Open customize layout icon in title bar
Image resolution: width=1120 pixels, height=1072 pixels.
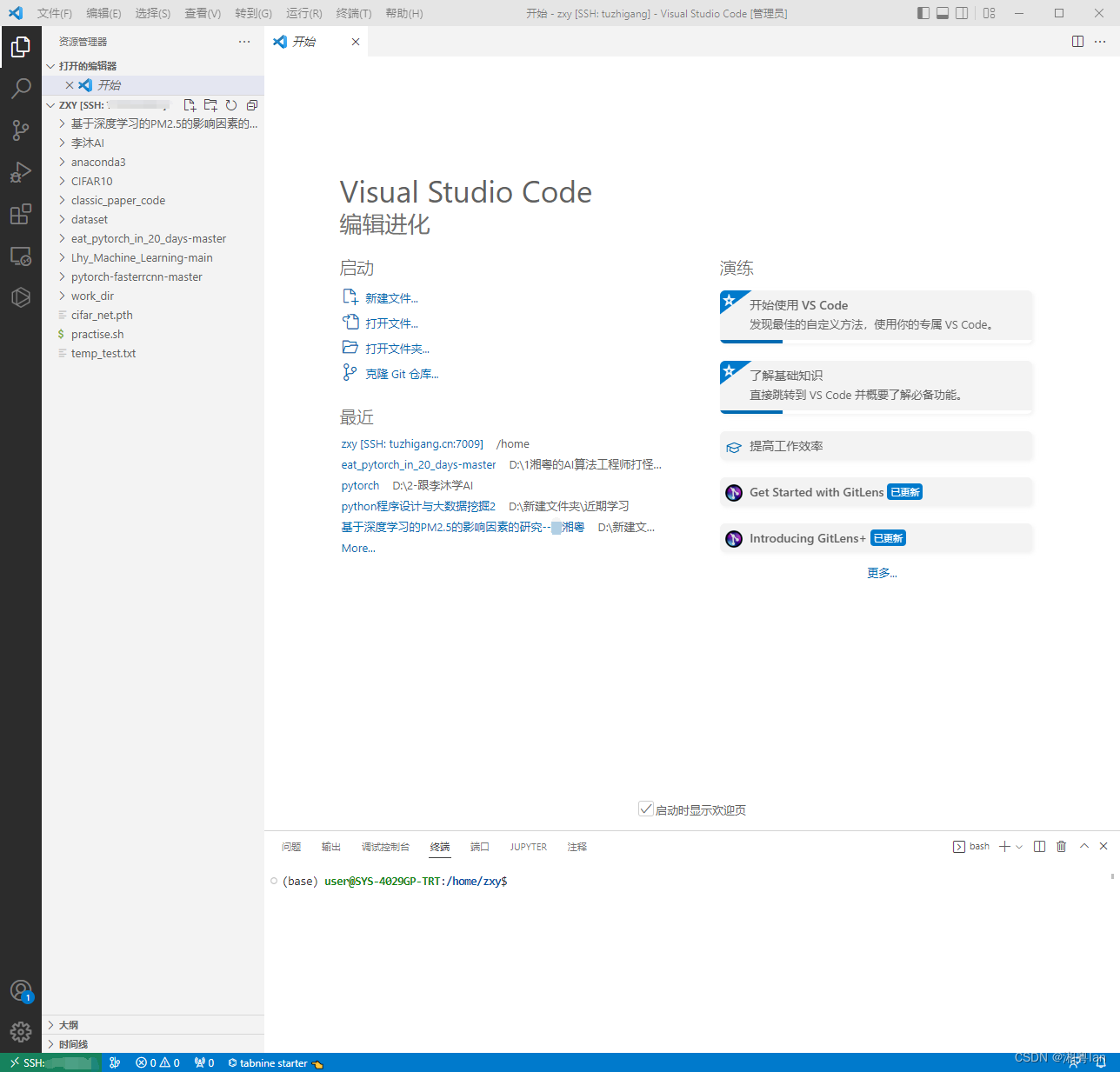(x=990, y=13)
